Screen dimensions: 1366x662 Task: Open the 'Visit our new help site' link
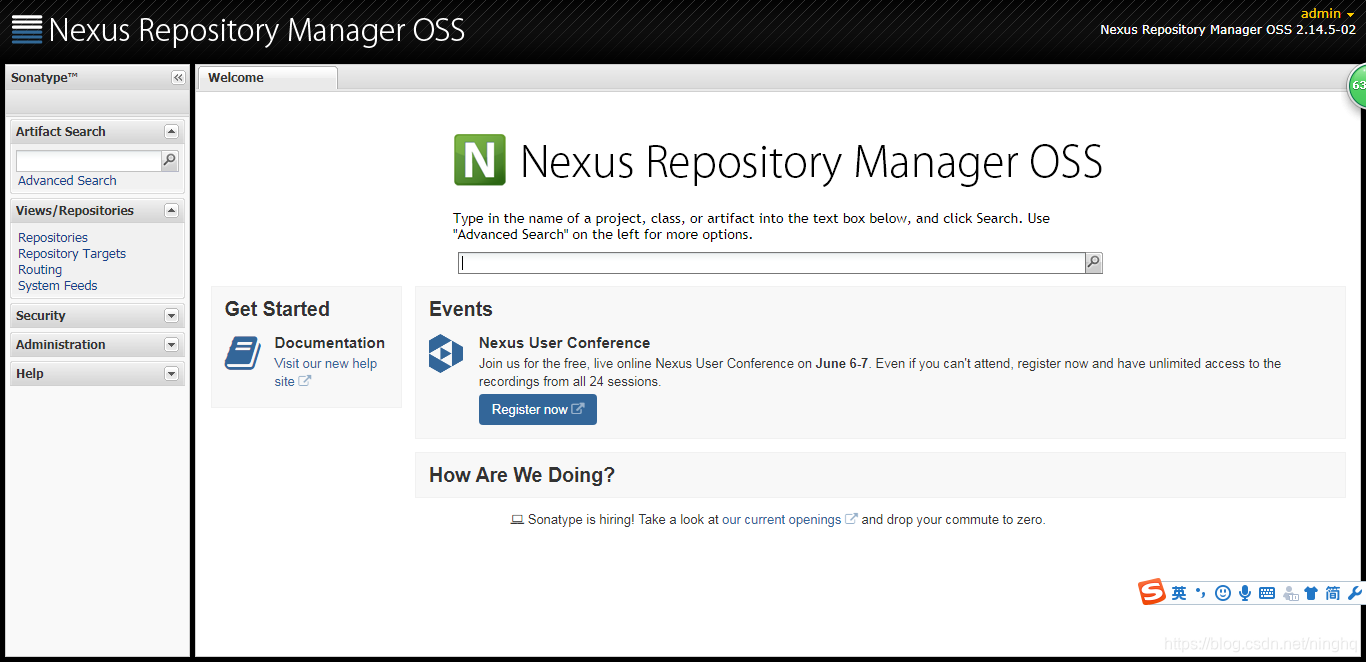326,372
